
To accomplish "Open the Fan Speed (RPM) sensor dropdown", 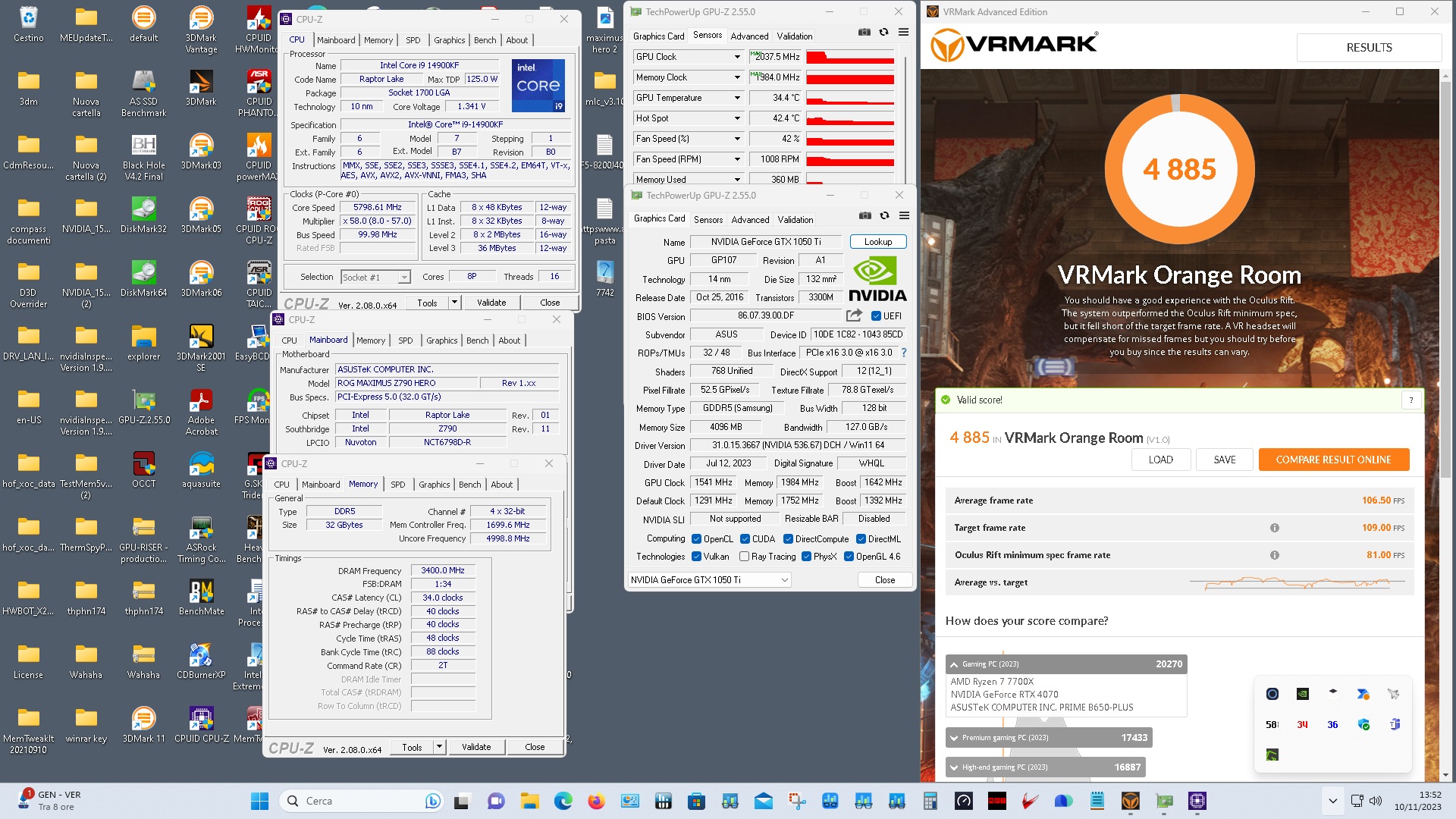I will [x=737, y=159].
